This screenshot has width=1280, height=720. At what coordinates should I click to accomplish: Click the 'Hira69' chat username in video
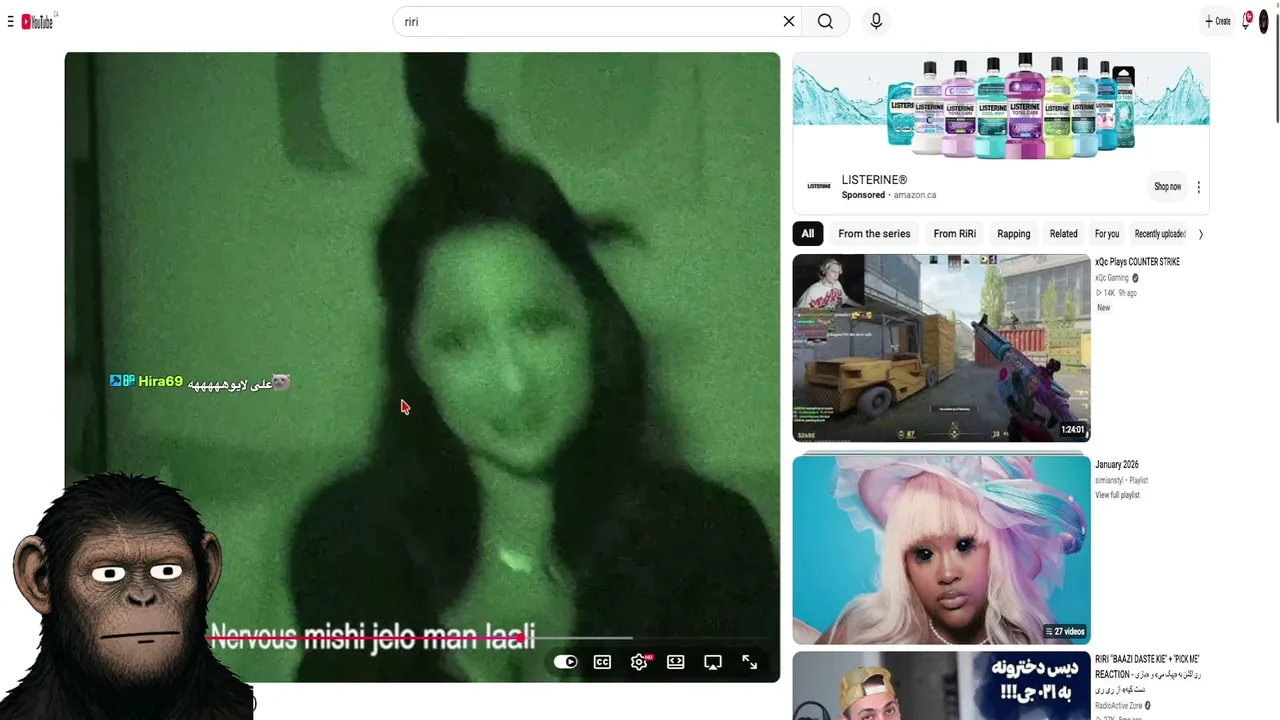[x=160, y=381]
